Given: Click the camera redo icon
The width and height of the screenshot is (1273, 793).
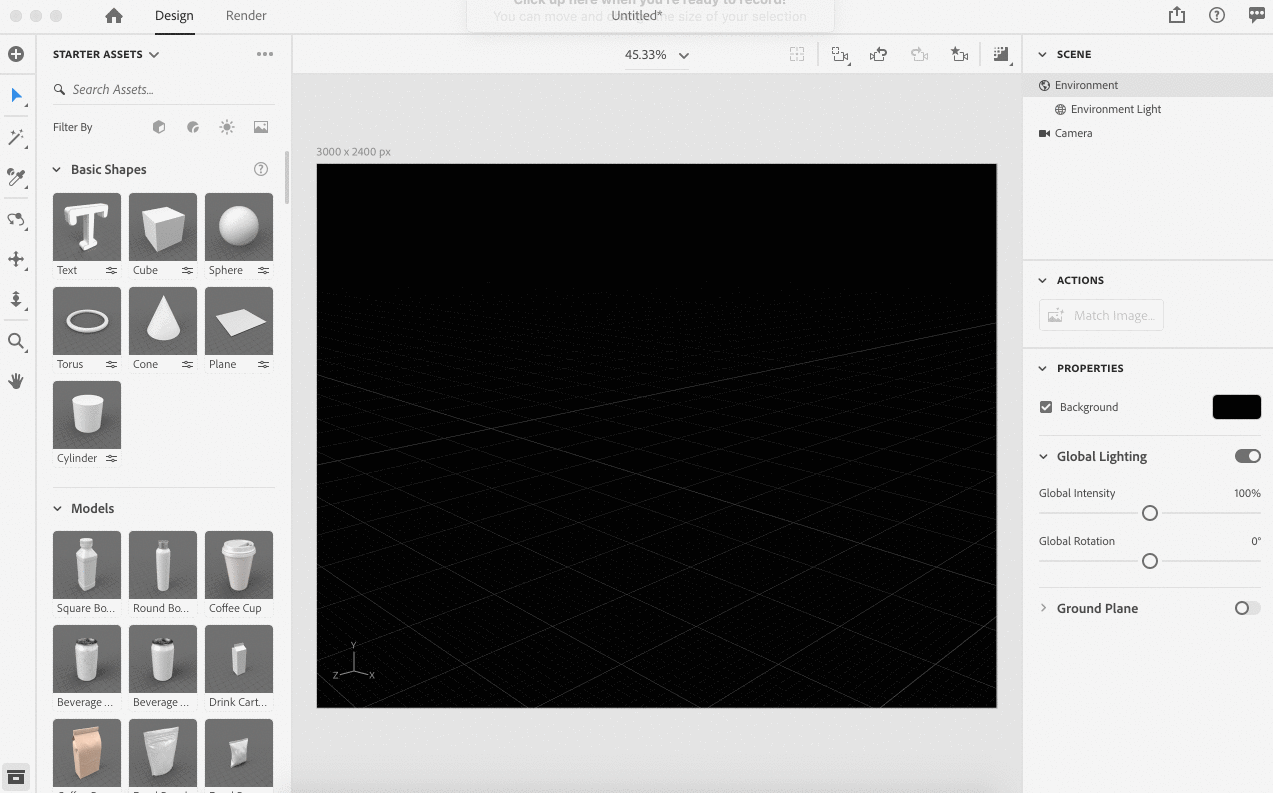Looking at the screenshot, I should [x=919, y=55].
